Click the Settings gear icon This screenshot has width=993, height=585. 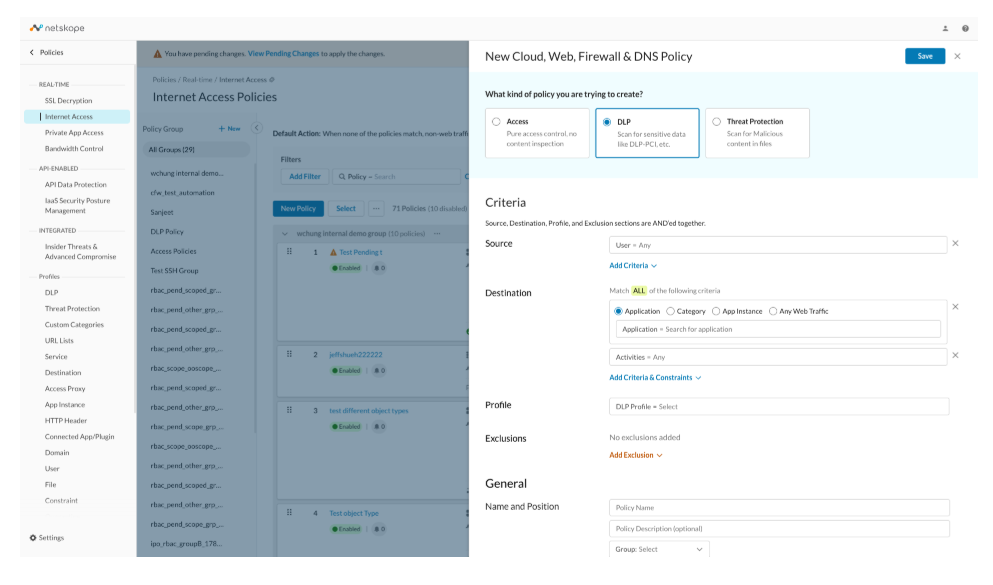click(33, 538)
